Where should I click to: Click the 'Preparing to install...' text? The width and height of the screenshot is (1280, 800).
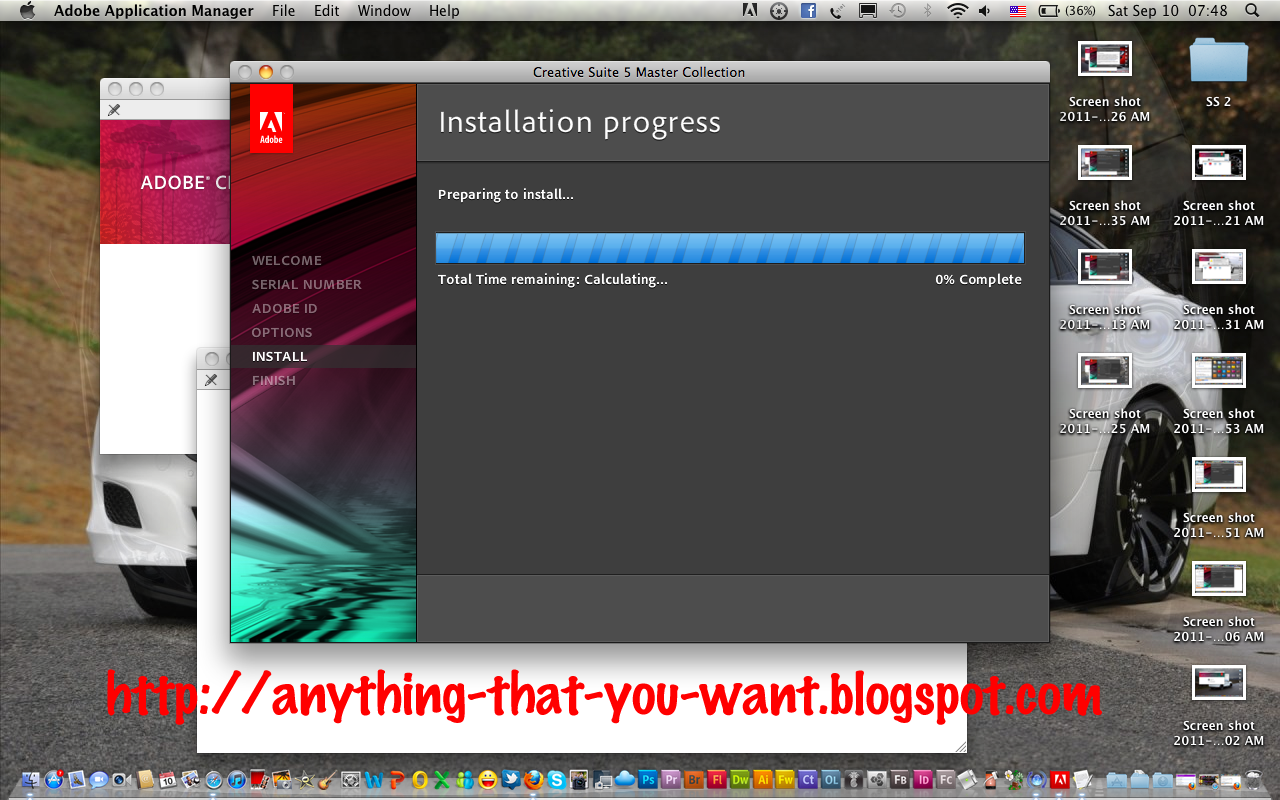point(506,194)
